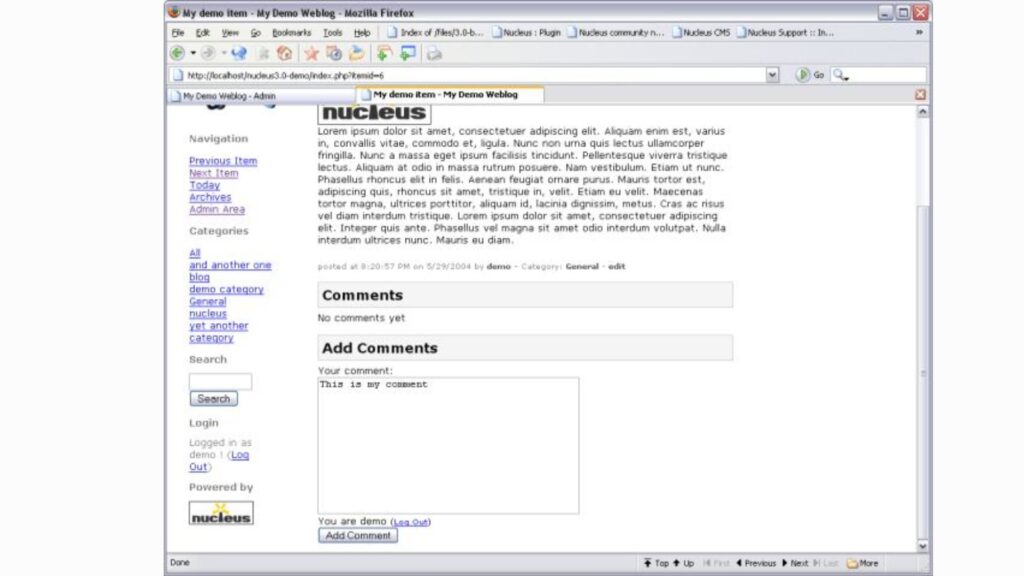Open the 'and another one' category link

pyautogui.click(x=230, y=265)
